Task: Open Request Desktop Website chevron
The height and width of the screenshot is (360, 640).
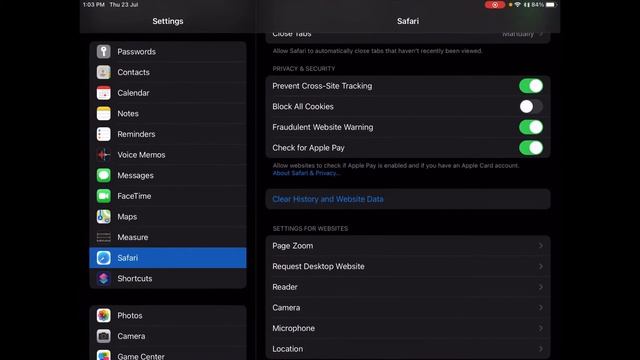Action: tap(540, 266)
